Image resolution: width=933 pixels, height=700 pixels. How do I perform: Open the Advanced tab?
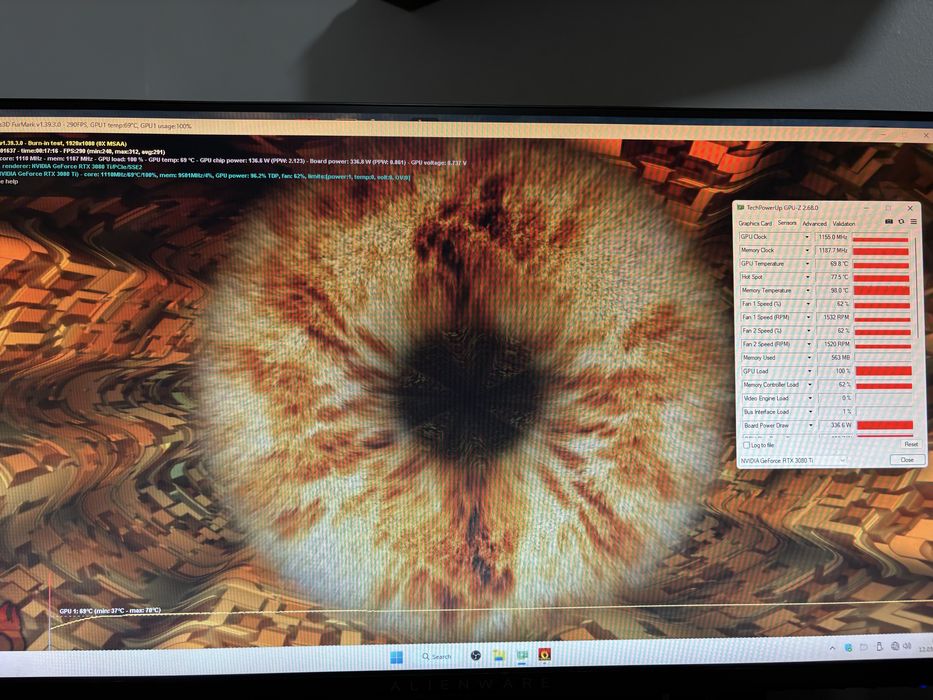(x=814, y=223)
